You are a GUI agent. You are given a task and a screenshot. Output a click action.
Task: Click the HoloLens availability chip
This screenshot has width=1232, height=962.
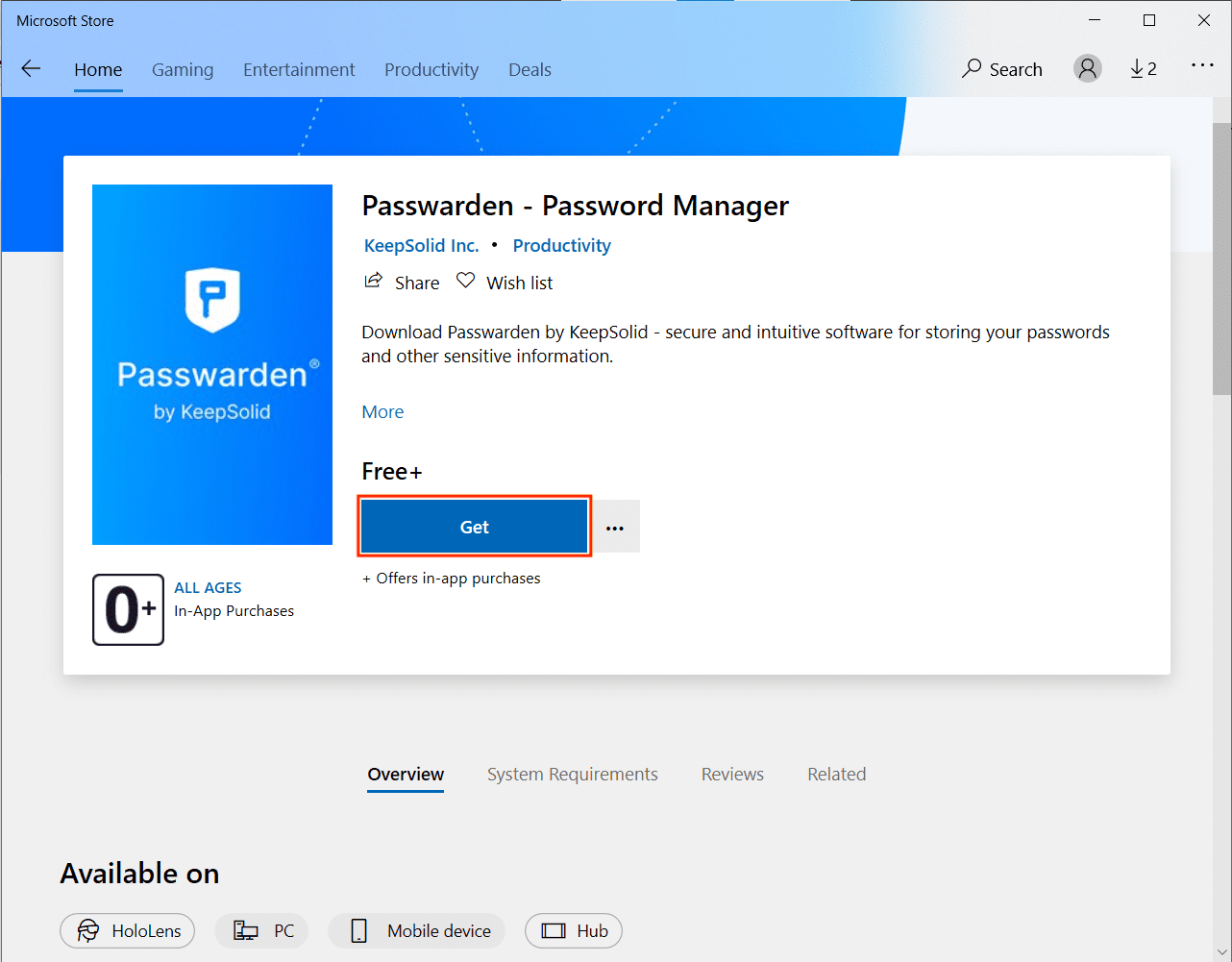pyautogui.click(x=128, y=930)
